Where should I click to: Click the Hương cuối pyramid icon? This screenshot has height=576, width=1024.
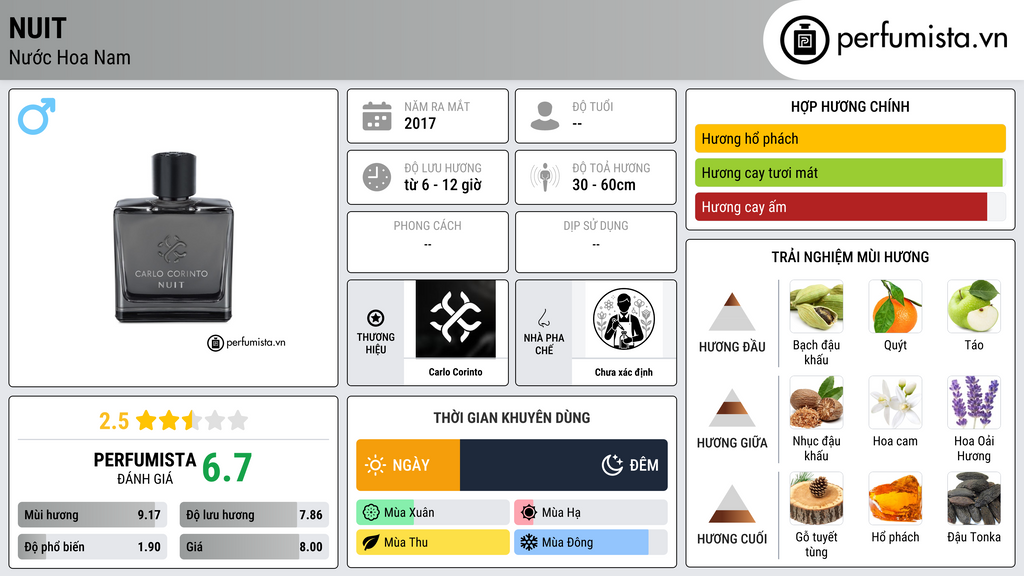pyautogui.click(x=732, y=504)
